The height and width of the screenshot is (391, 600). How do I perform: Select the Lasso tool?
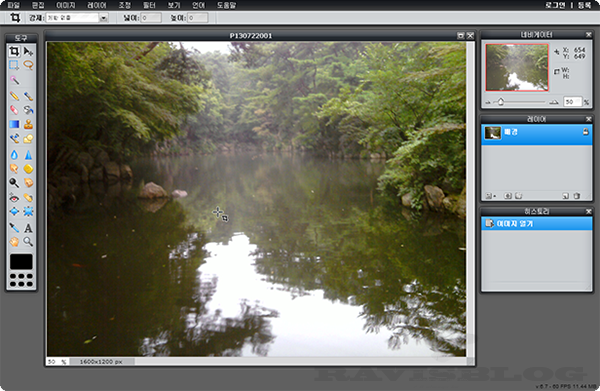[x=28, y=65]
